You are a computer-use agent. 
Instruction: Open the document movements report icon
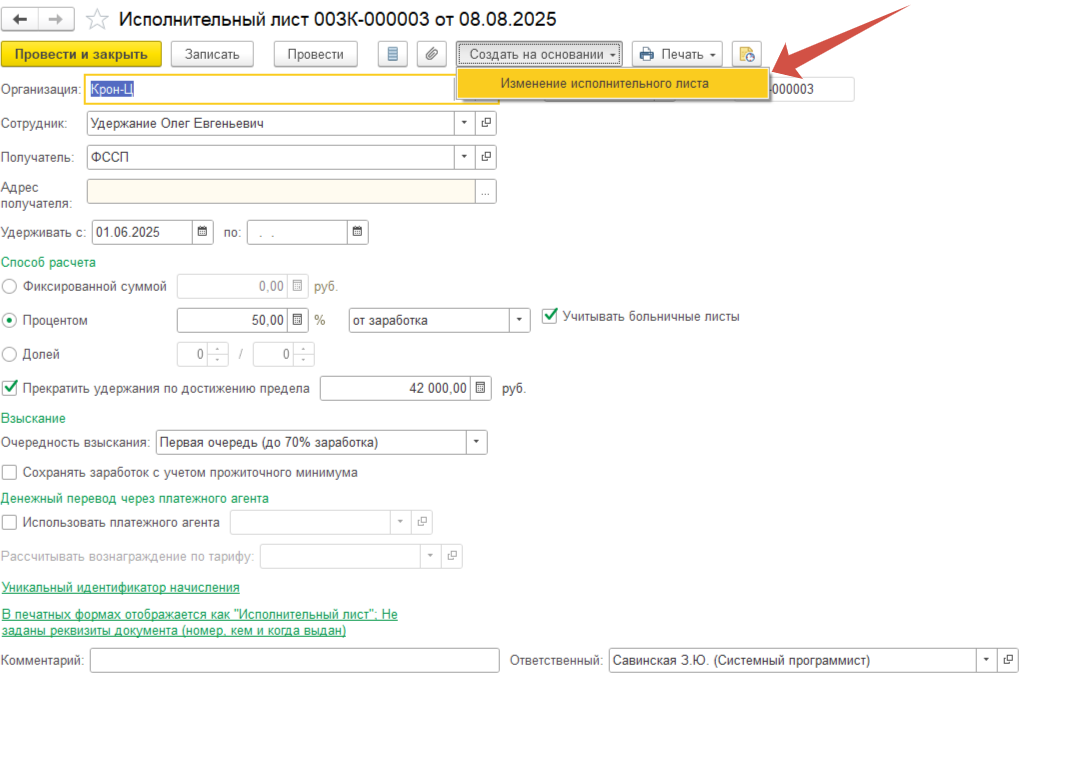(392, 54)
